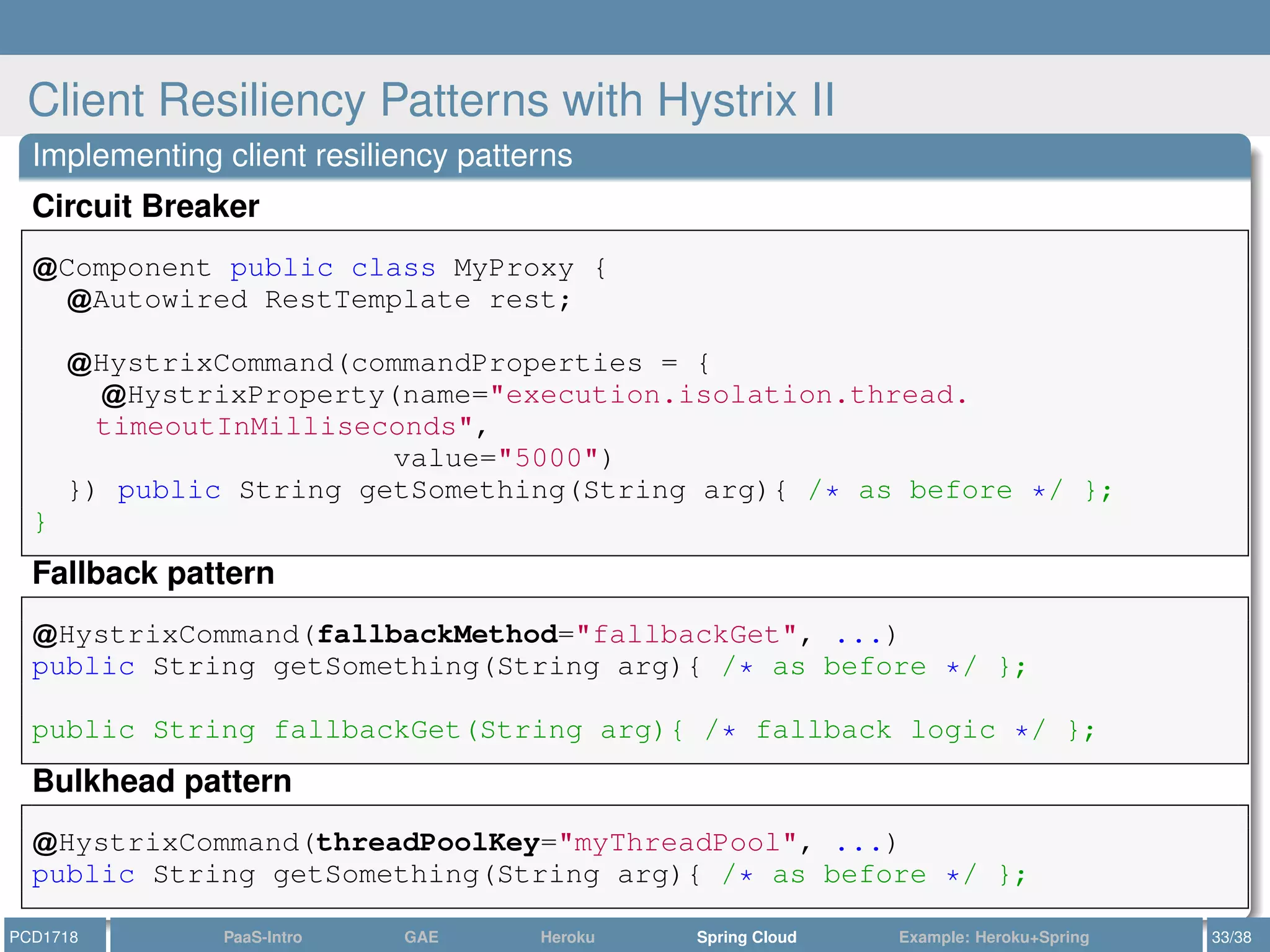Click the 33/38 page counter
Viewport: 1270px width, 952px height.
(x=1232, y=937)
